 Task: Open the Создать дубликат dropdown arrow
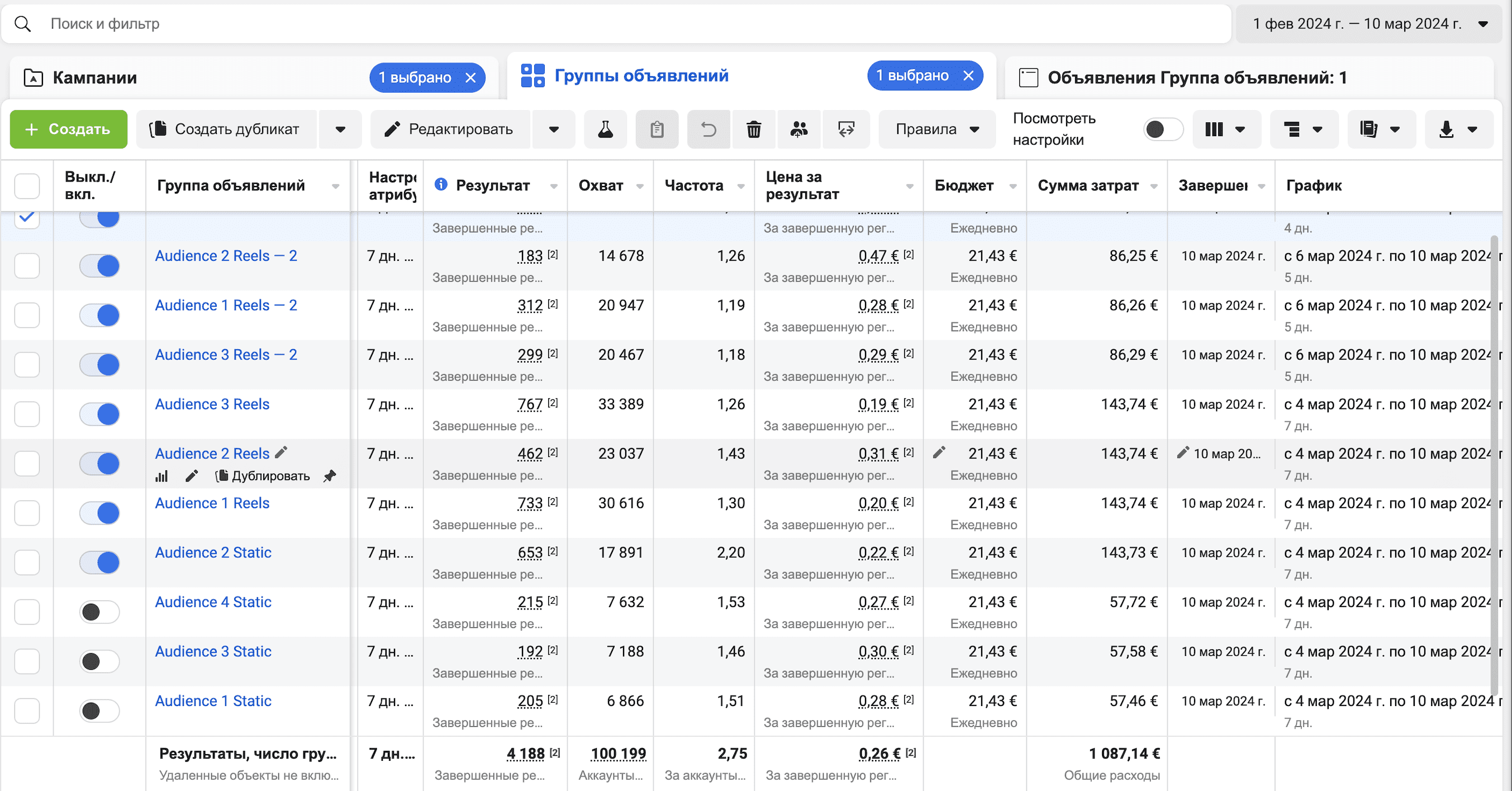340,129
